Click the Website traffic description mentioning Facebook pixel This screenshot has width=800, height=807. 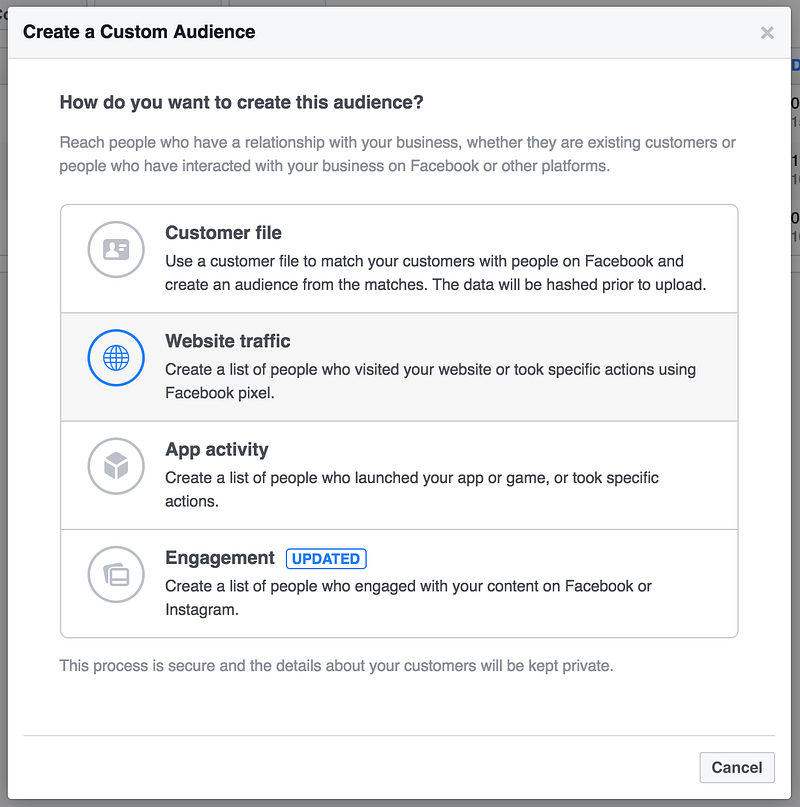[430, 381]
